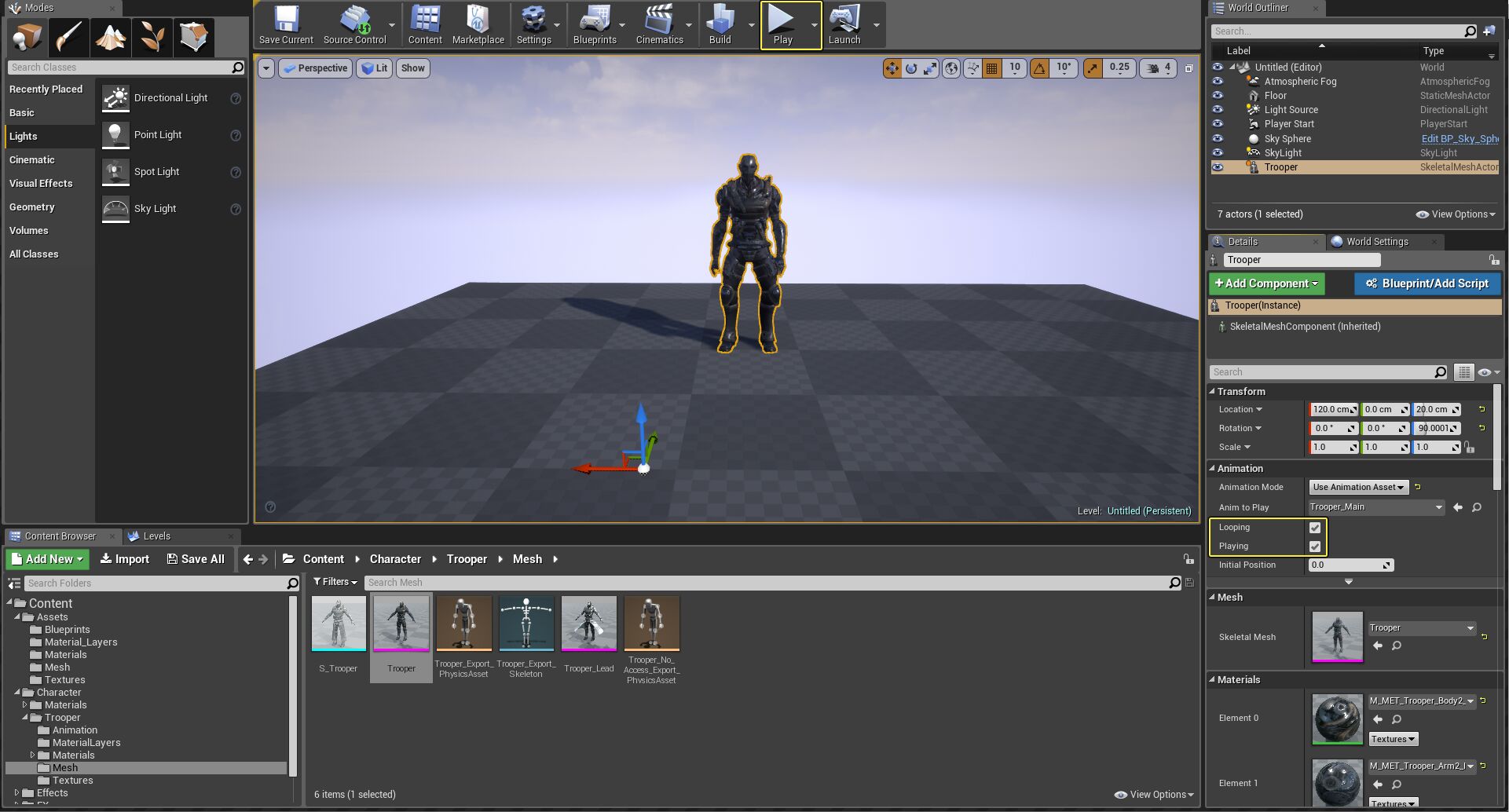Uncheck the Playing checkbox
This screenshot has height=812, width=1509.
1314,547
